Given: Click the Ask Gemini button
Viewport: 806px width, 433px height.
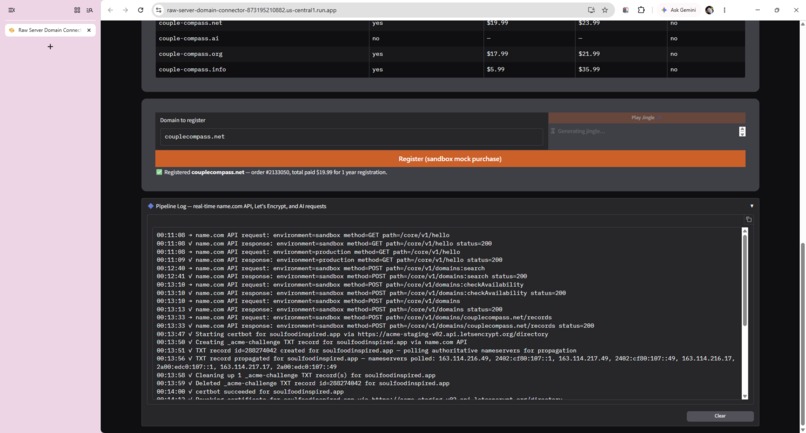Looking at the screenshot, I should coord(679,10).
